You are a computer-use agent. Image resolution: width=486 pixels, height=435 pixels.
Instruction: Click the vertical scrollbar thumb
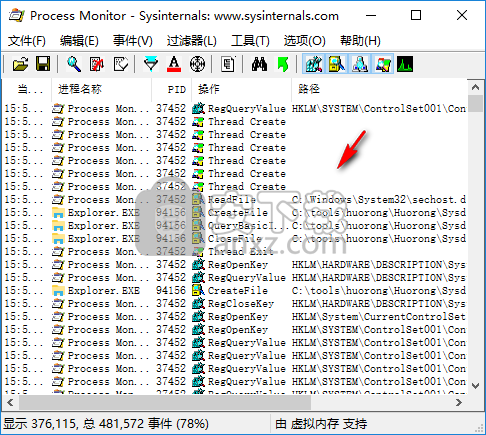click(475, 104)
